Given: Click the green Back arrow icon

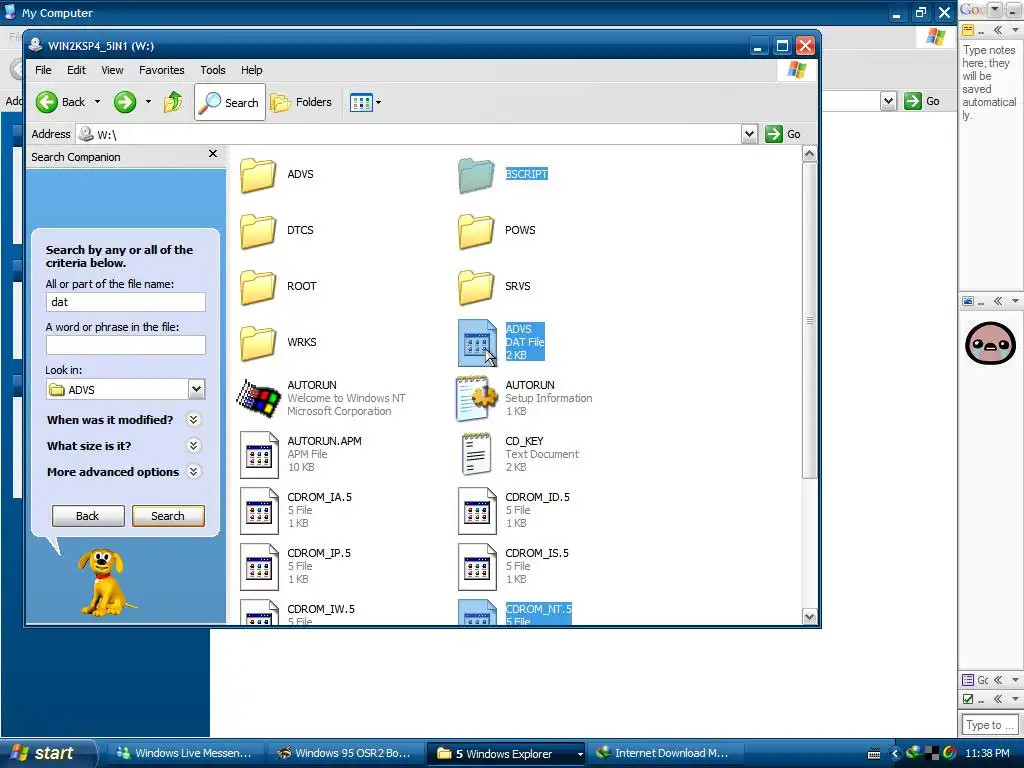Looking at the screenshot, I should pyautogui.click(x=46, y=102).
